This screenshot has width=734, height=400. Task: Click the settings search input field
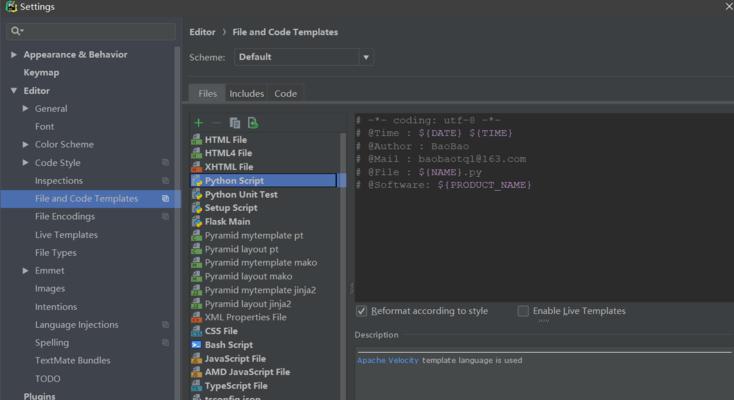coord(91,31)
